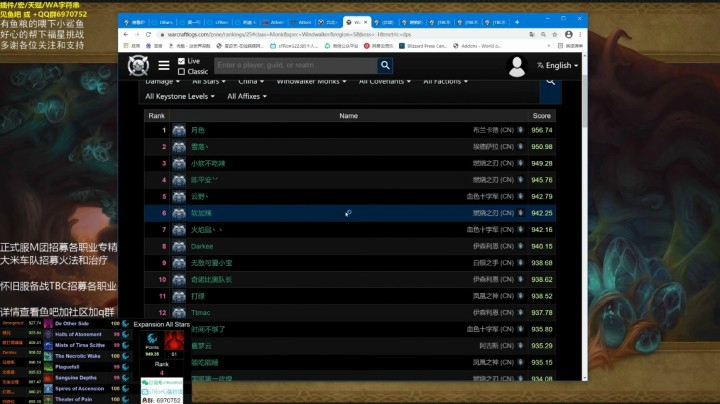The image size is (720, 404).
Task: Click the 942.25 score in the highlighted row
Action: pyautogui.click(x=542, y=213)
